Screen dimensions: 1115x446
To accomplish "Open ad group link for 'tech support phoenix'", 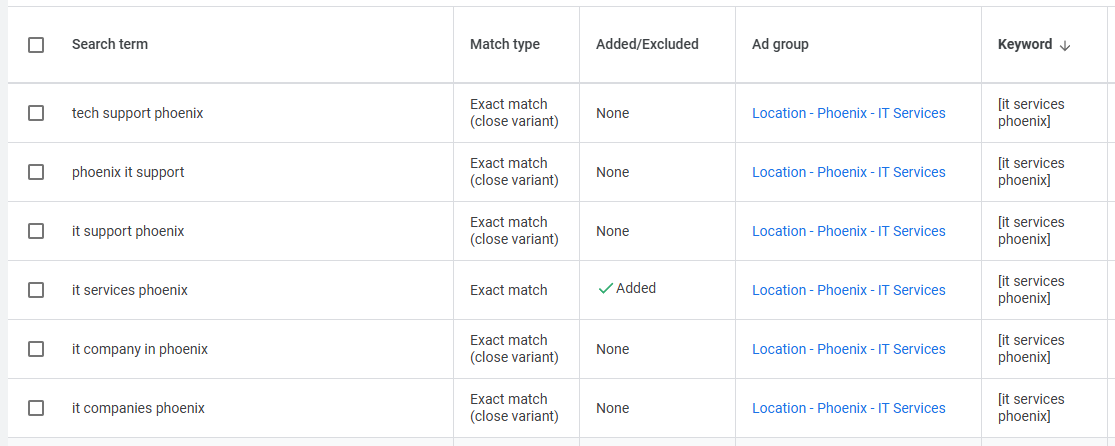I will [x=848, y=113].
